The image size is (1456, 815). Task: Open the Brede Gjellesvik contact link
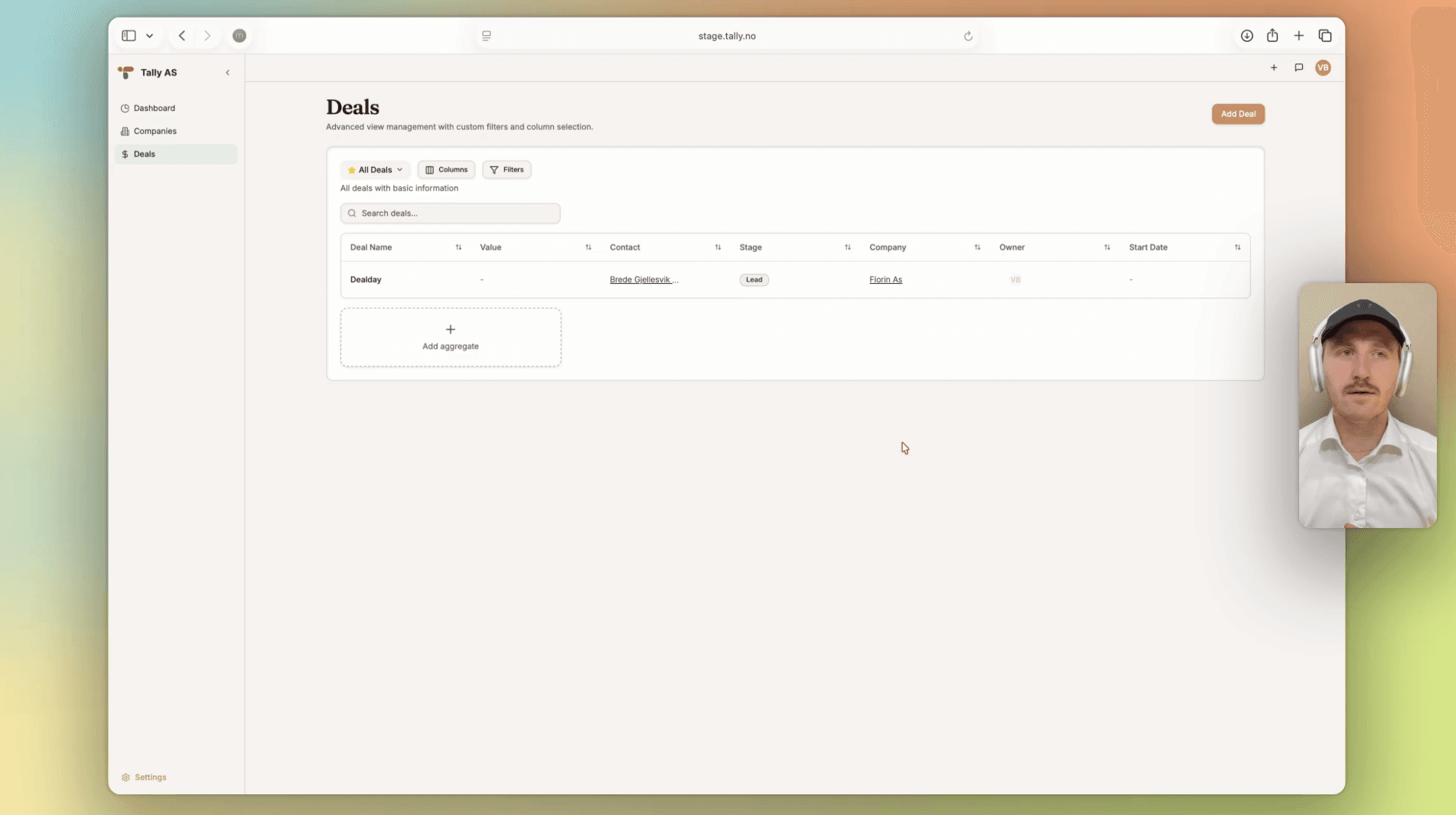coord(644,280)
